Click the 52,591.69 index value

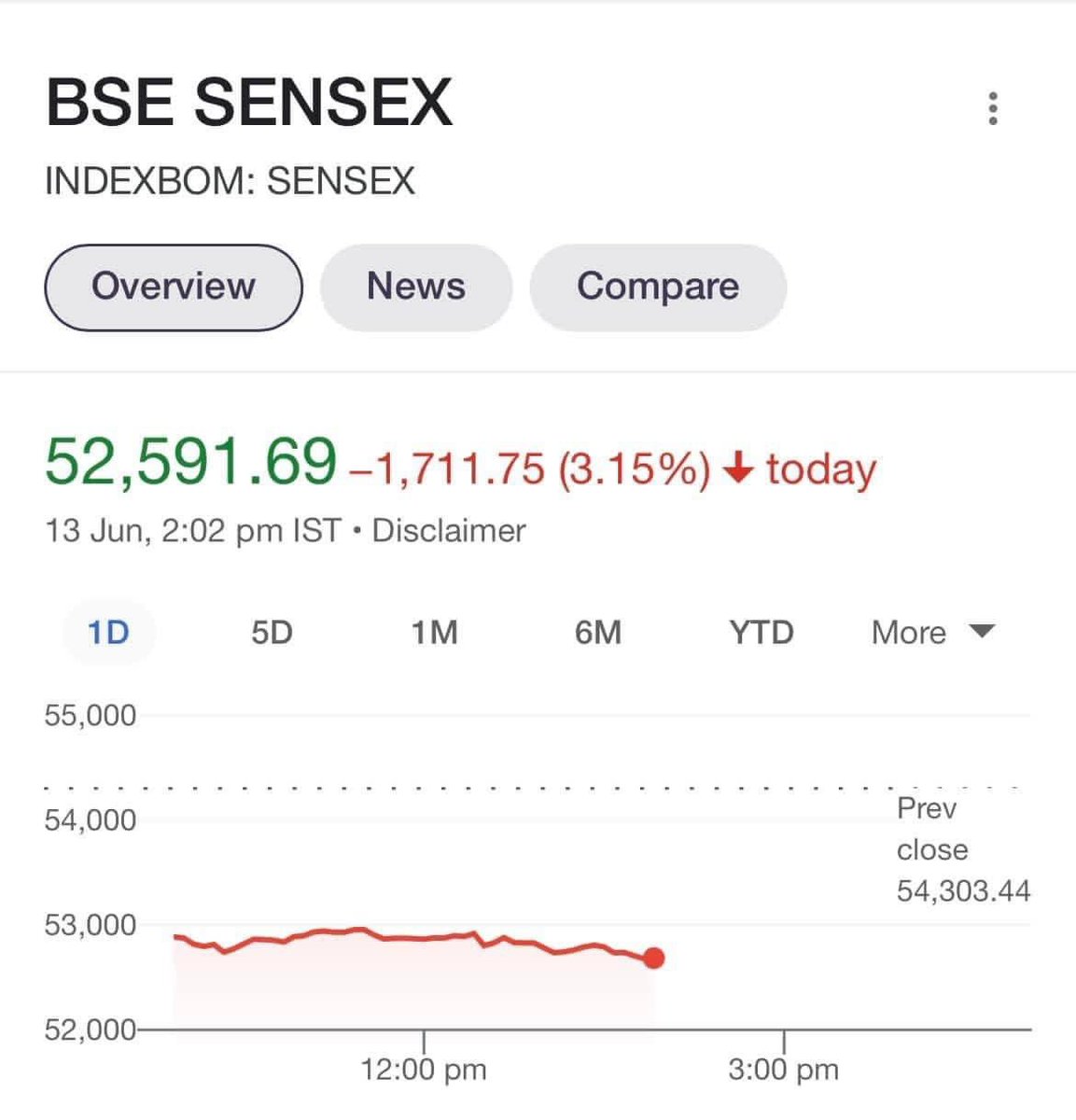click(x=190, y=462)
